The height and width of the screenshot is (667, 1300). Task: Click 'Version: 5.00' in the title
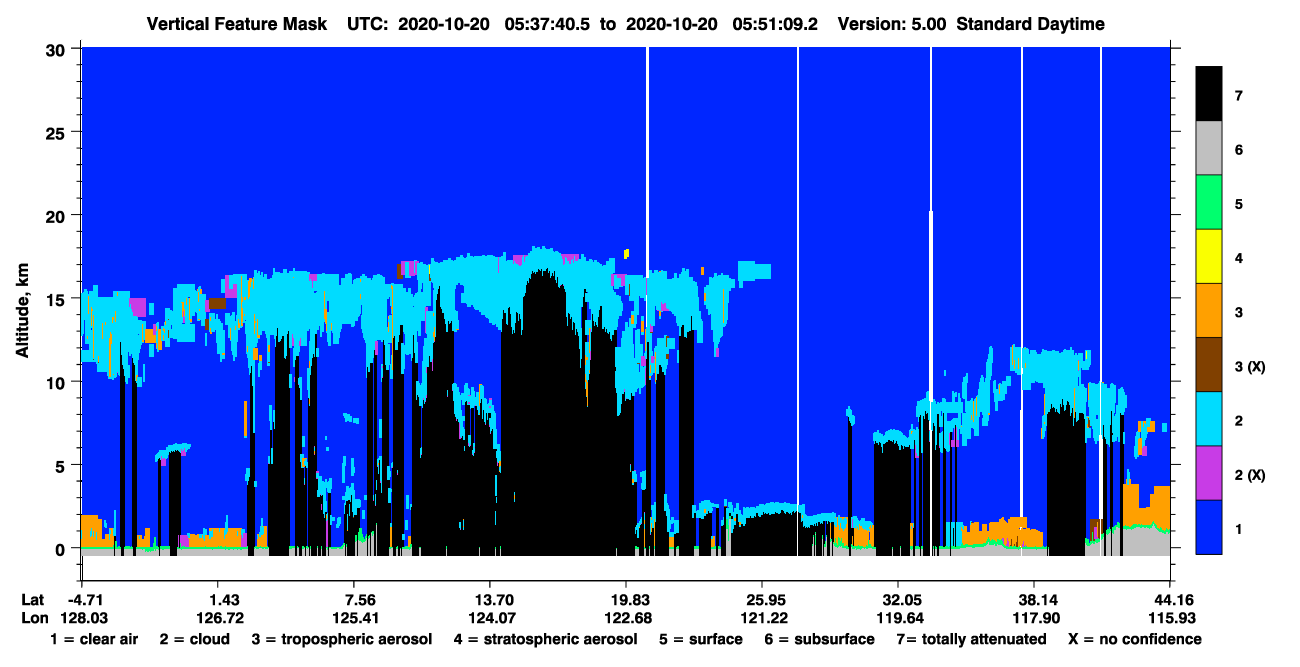tap(892, 24)
